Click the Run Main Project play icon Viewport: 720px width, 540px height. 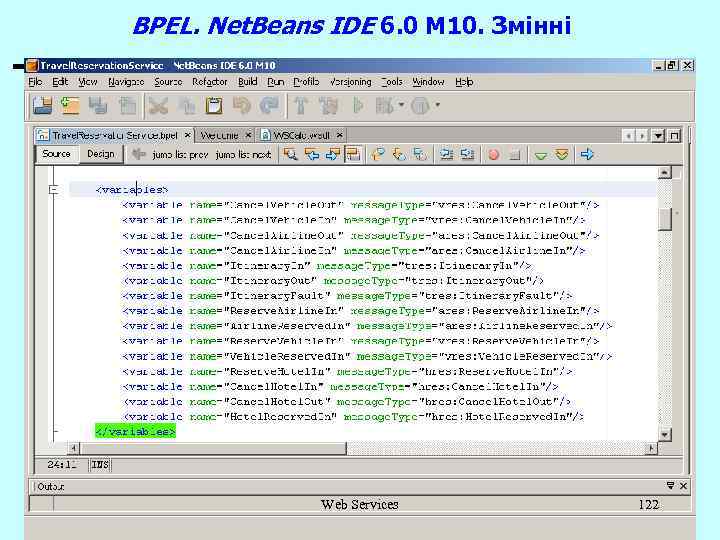(358, 106)
